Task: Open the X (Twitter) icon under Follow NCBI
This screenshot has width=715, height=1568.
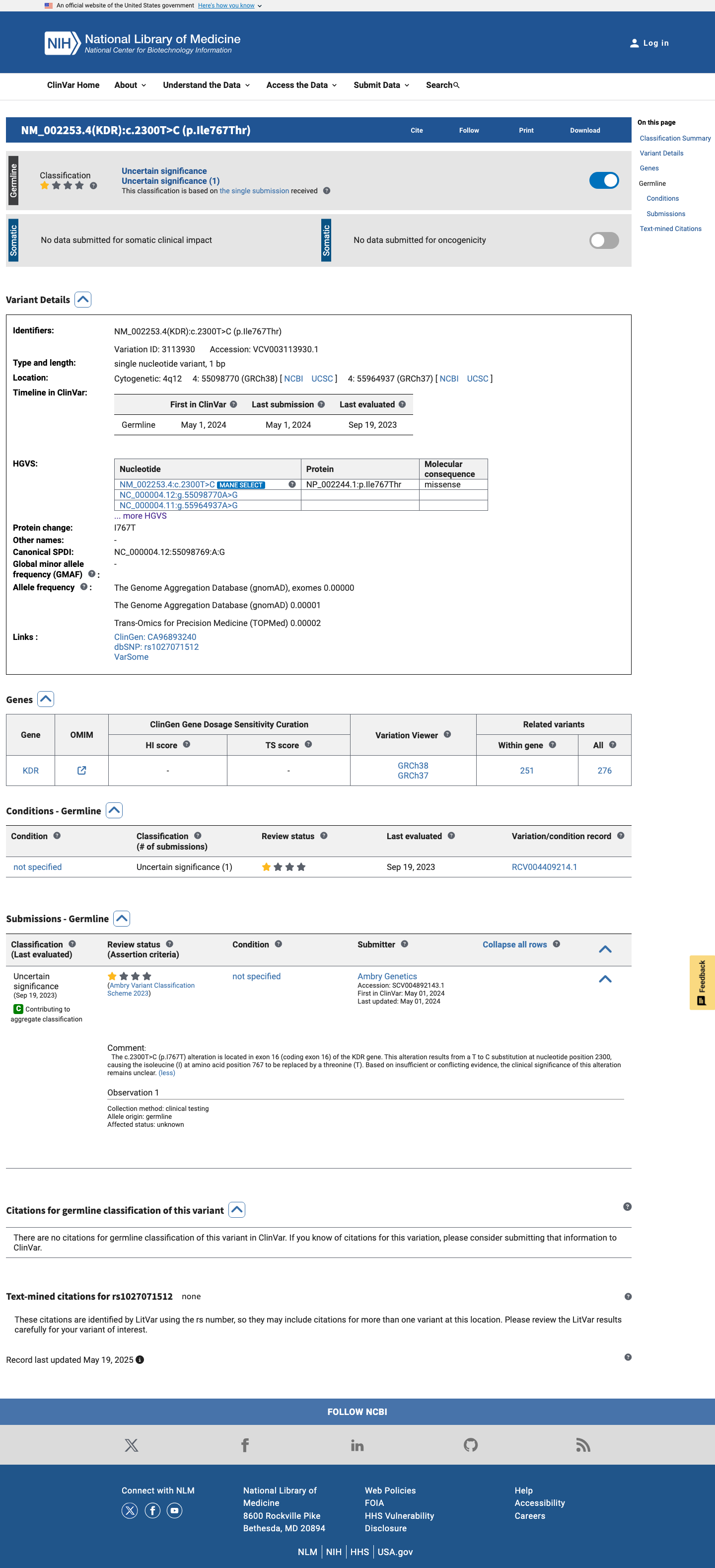Action: tap(132, 1444)
